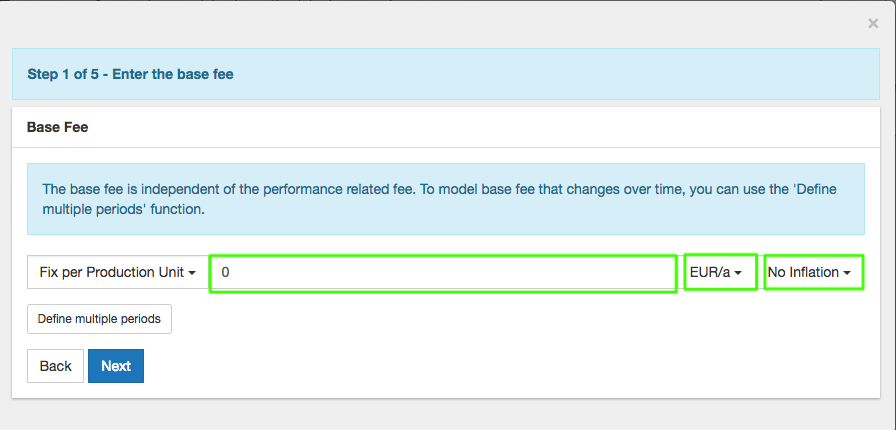Click the caret arrow beside "Fix per Production Unit"
The height and width of the screenshot is (430, 896).
pyautogui.click(x=192, y=273)
